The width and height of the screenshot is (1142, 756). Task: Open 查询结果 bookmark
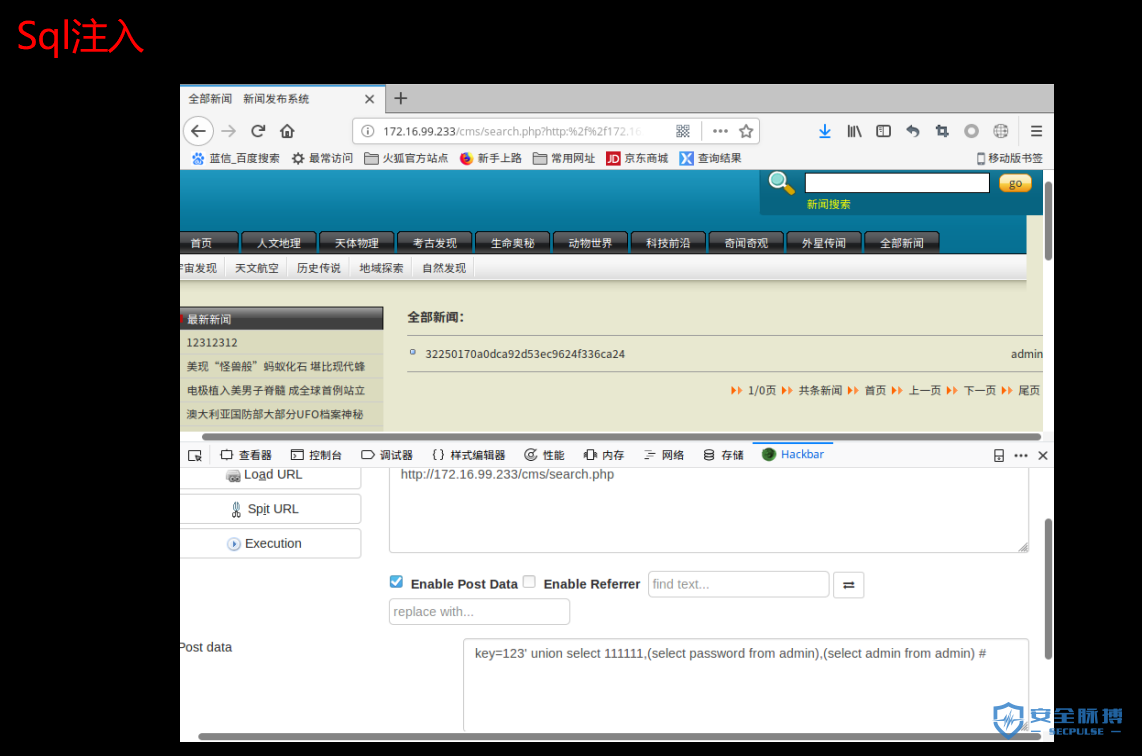click(710, 158)
